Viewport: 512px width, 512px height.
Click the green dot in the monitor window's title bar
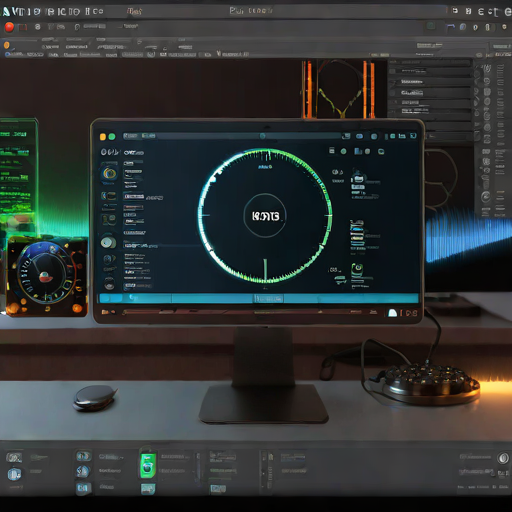pos(112,136)
